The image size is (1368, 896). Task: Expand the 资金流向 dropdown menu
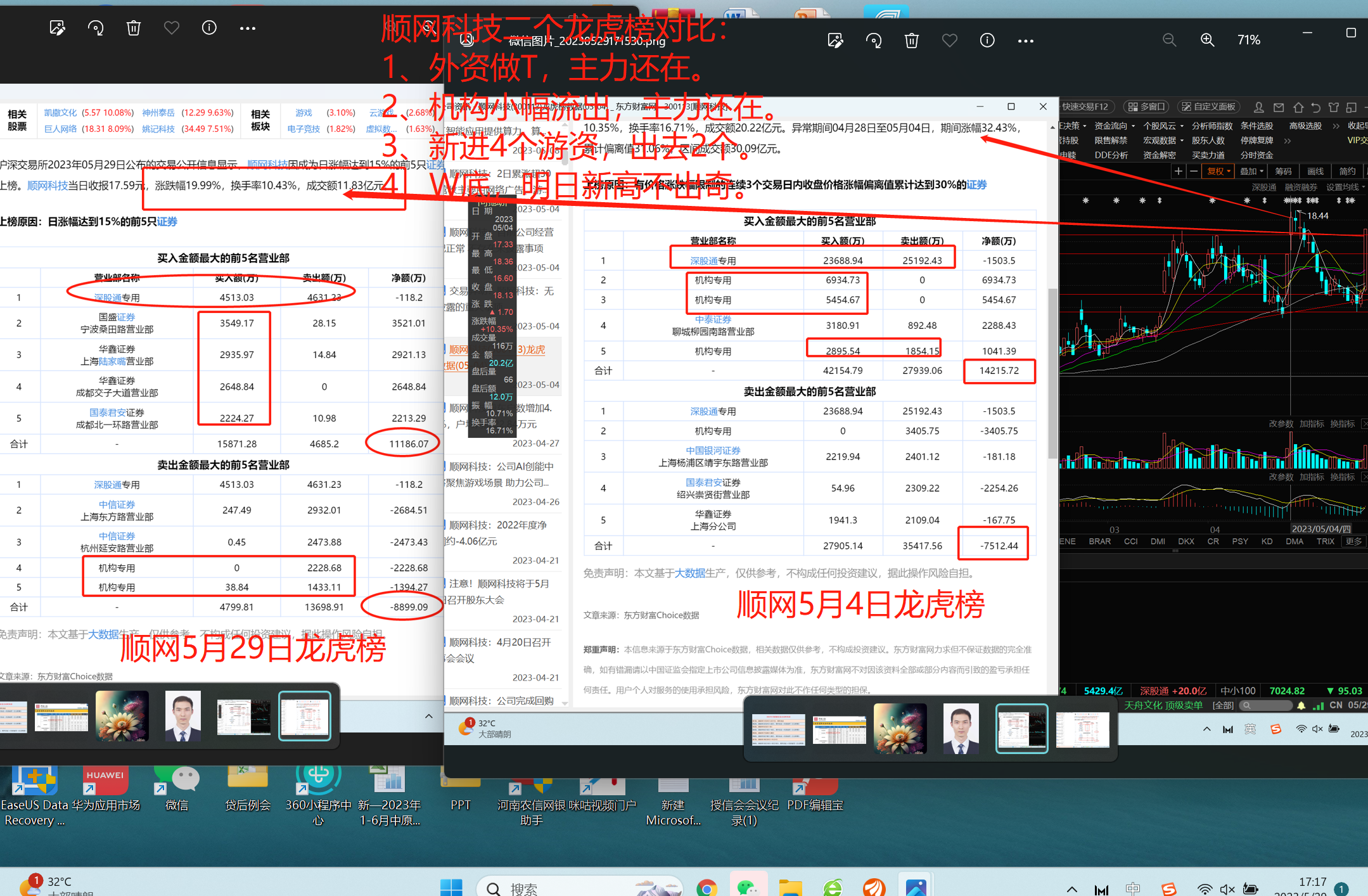tap(1115, 125)
